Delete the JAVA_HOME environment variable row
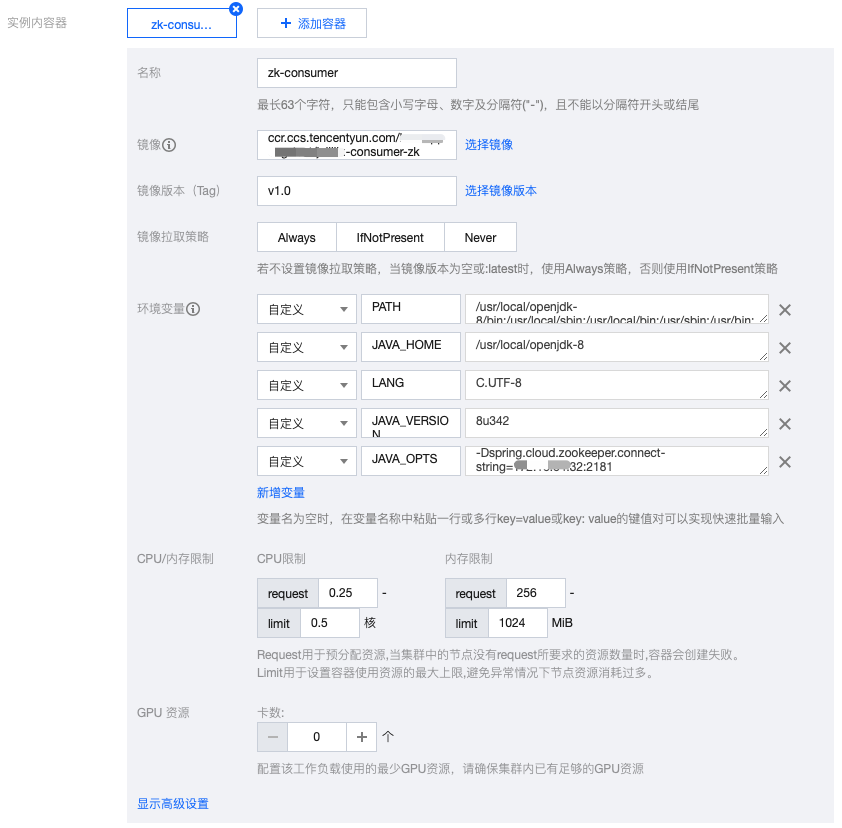The image size is (842, 828). tap(785, 348)
